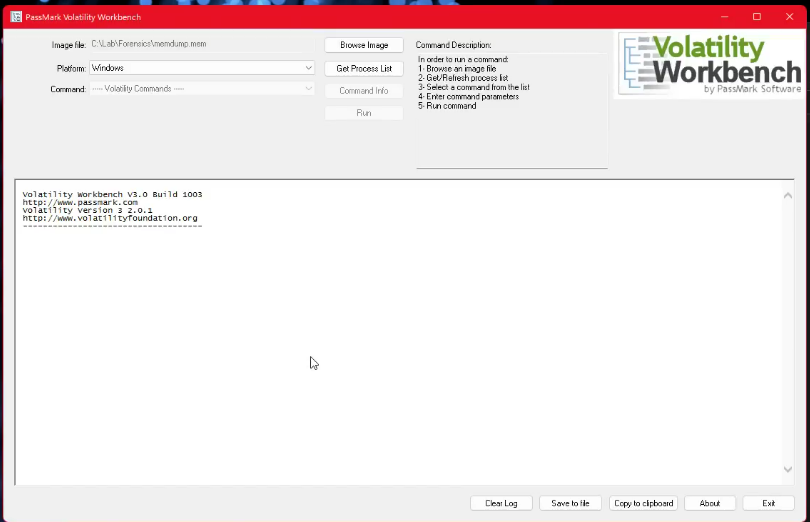Image resolution: width=810 pixels, height=522 pixels.
Task: Click '1- Browse an image file' description line
Action: click(x=457, y=69)
